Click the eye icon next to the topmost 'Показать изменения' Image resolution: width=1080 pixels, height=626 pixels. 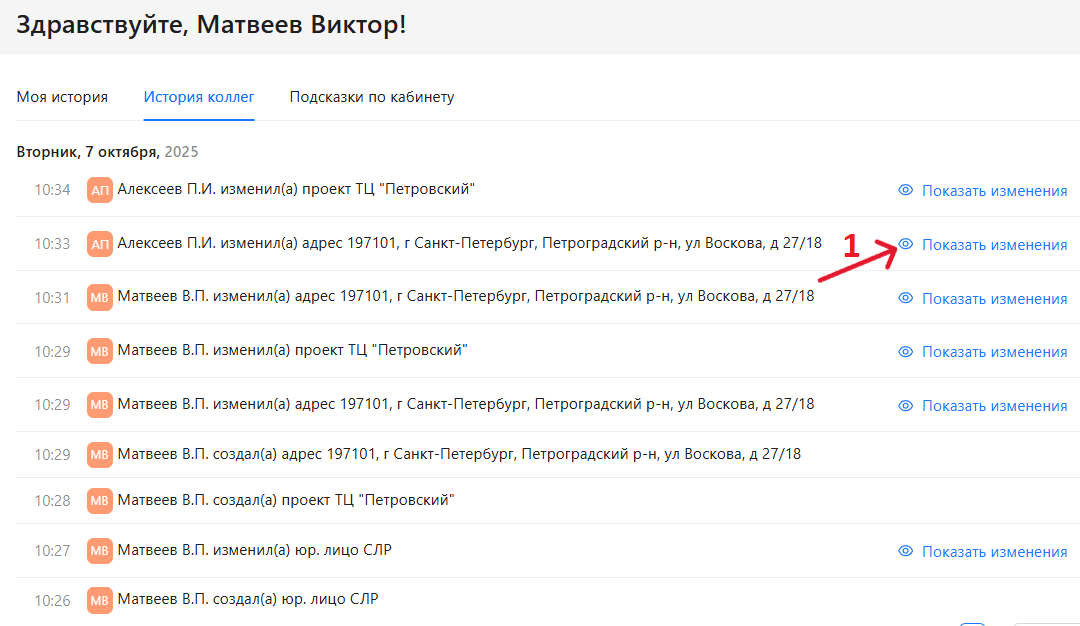coord(905,190)
